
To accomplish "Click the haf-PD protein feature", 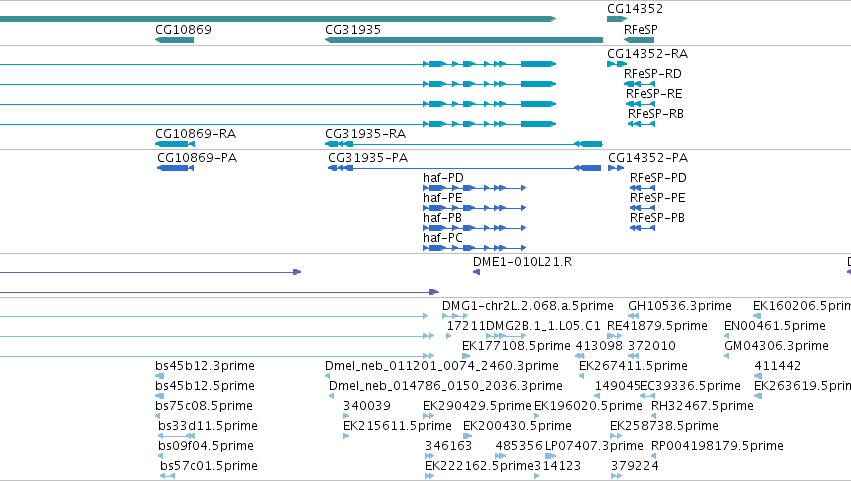I will pos(474,188).
